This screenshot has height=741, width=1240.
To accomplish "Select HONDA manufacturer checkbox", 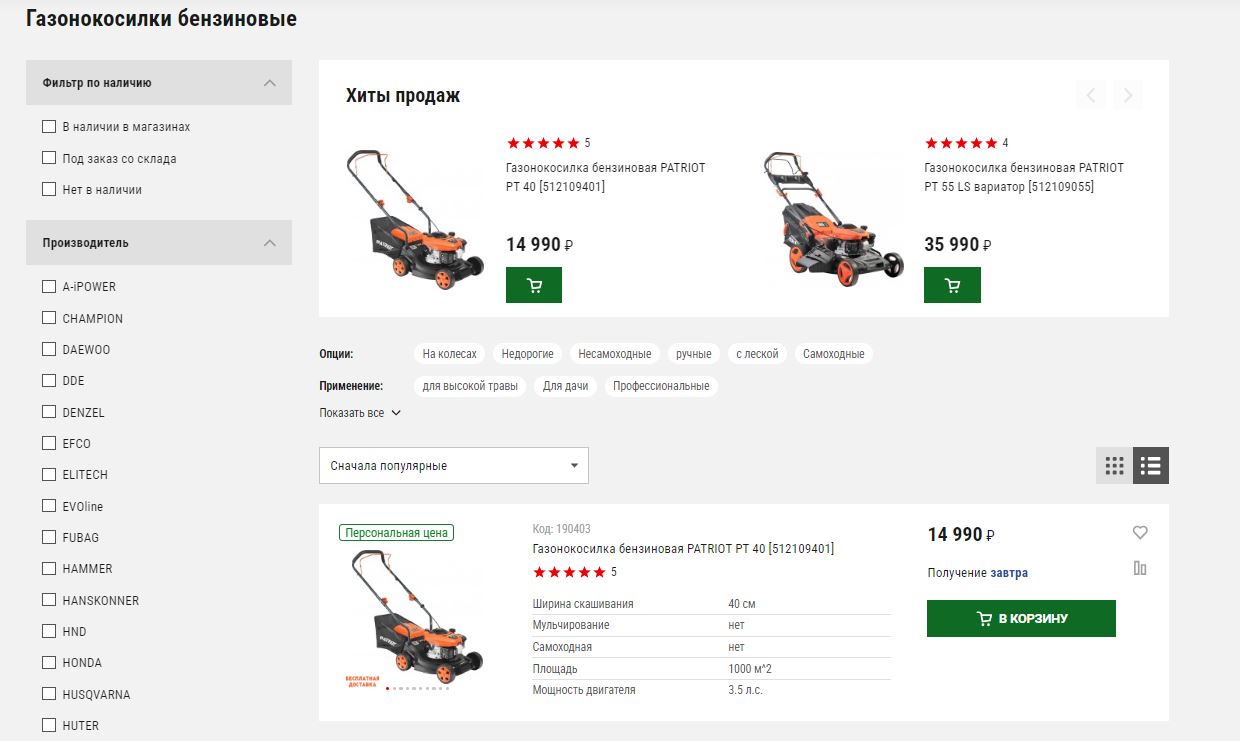I will [49, 662].
